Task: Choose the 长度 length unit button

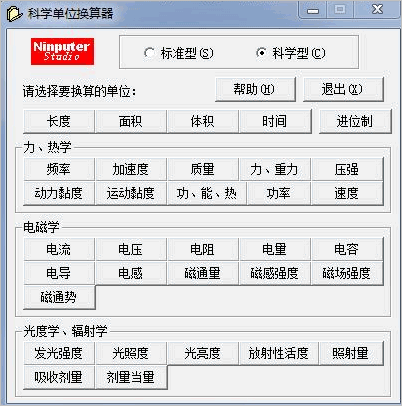Action: (59, 121)
